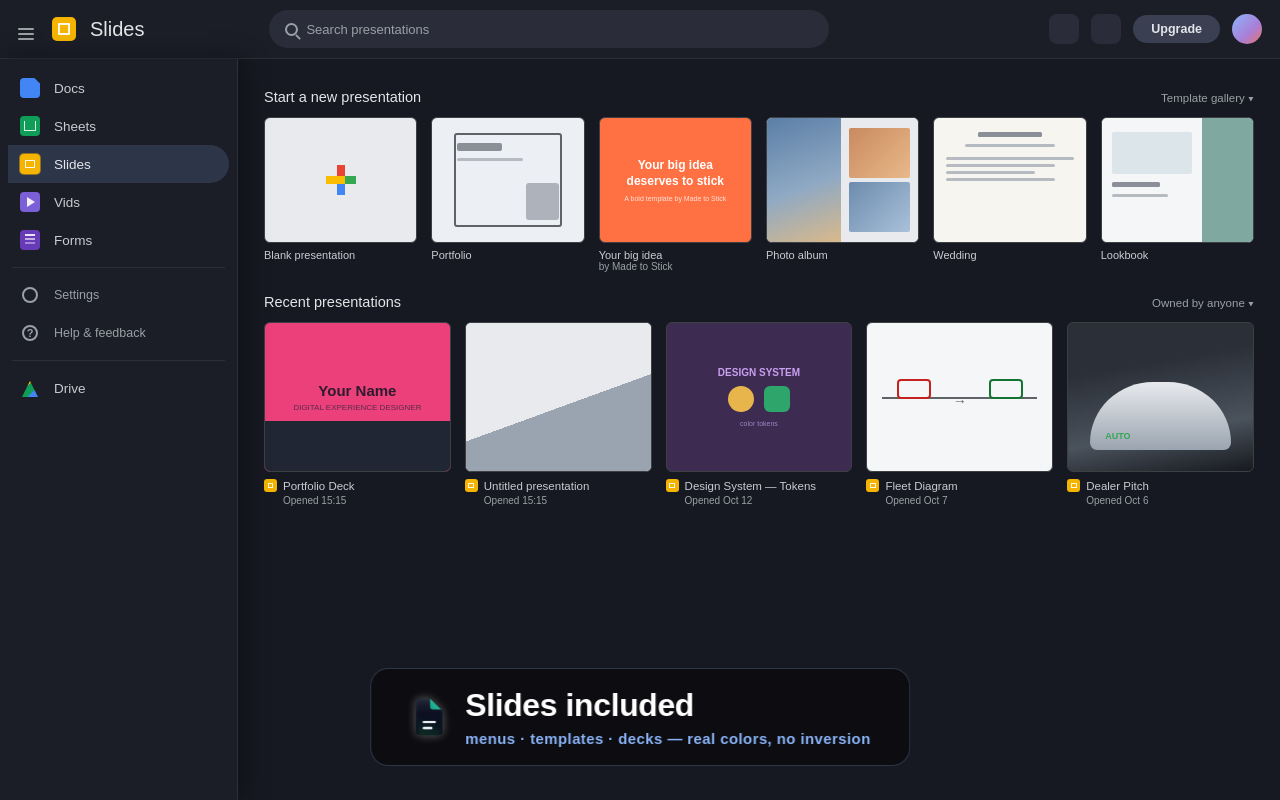Open Vids from the sidebar
1280x800 pixels.
(118, 202)
